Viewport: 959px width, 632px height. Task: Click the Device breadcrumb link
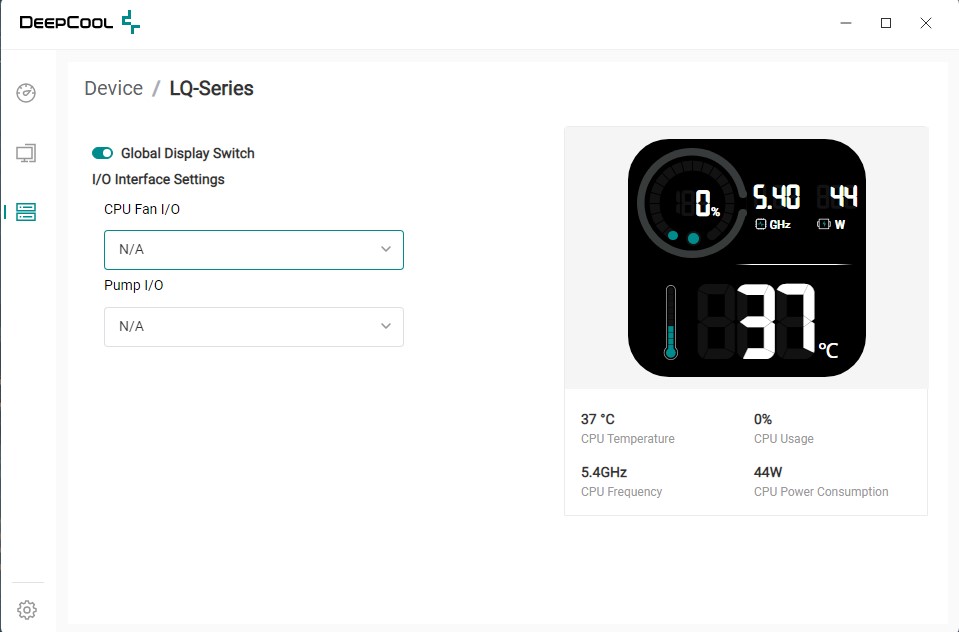tap(113, 88)
